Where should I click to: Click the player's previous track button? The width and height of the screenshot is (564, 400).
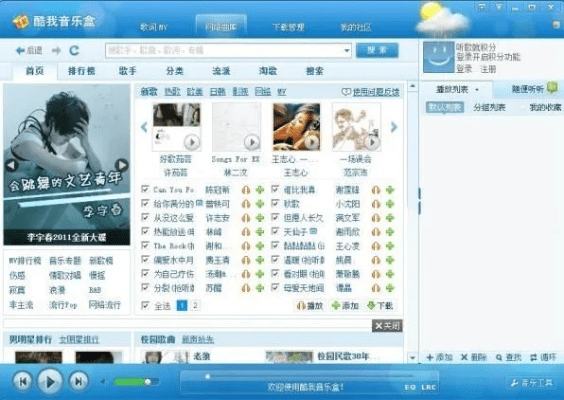23,381
